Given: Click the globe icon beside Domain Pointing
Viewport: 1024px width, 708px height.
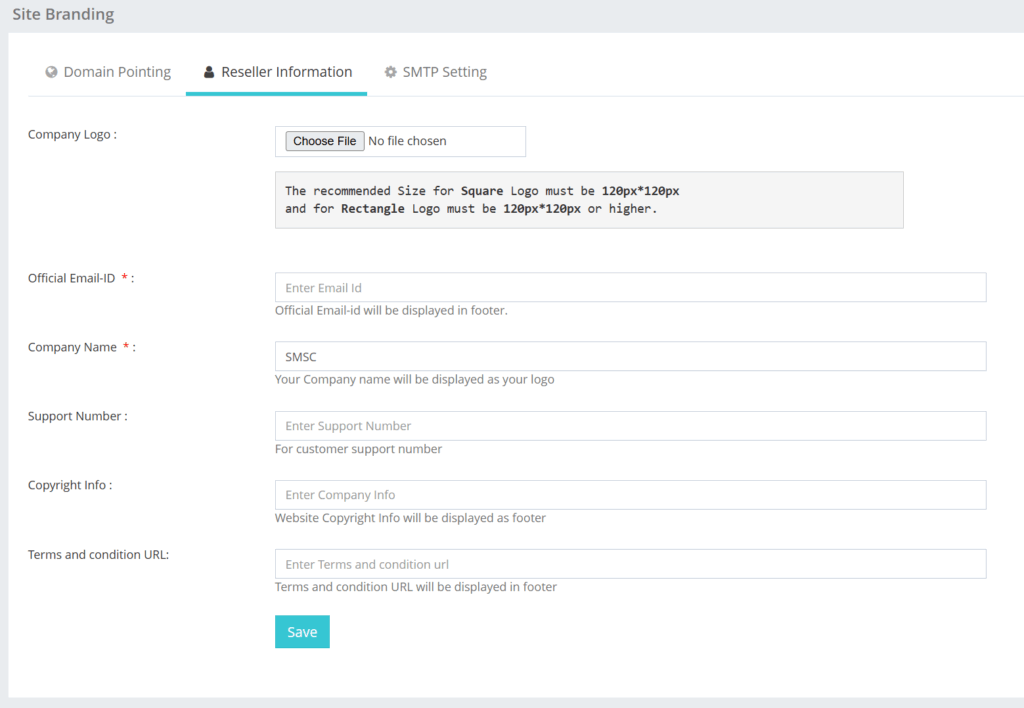Looking at the screenshot, I should pos(51,72).
